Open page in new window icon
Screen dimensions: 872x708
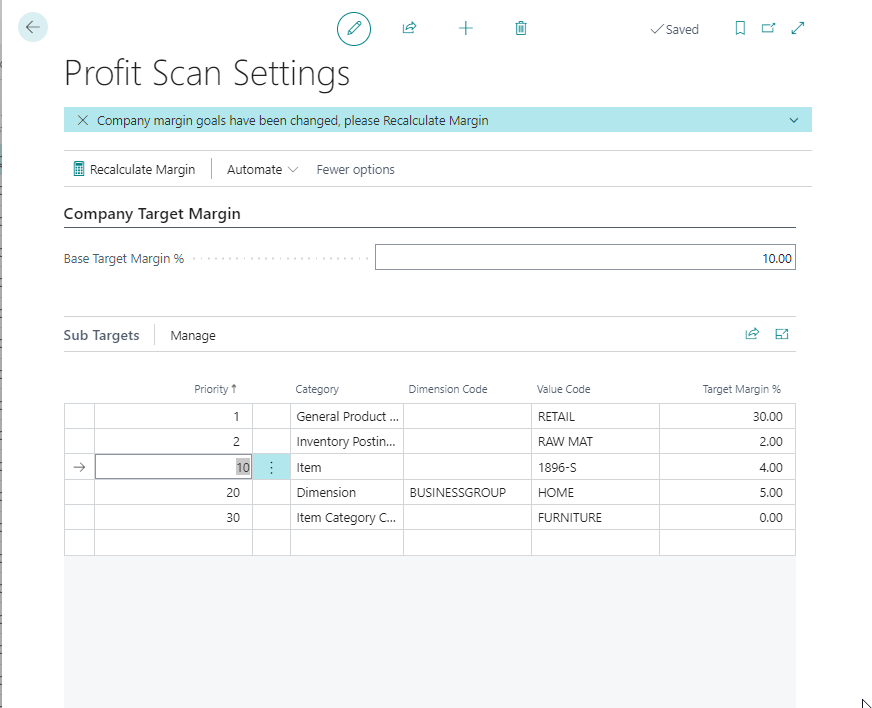pos(768,29)
